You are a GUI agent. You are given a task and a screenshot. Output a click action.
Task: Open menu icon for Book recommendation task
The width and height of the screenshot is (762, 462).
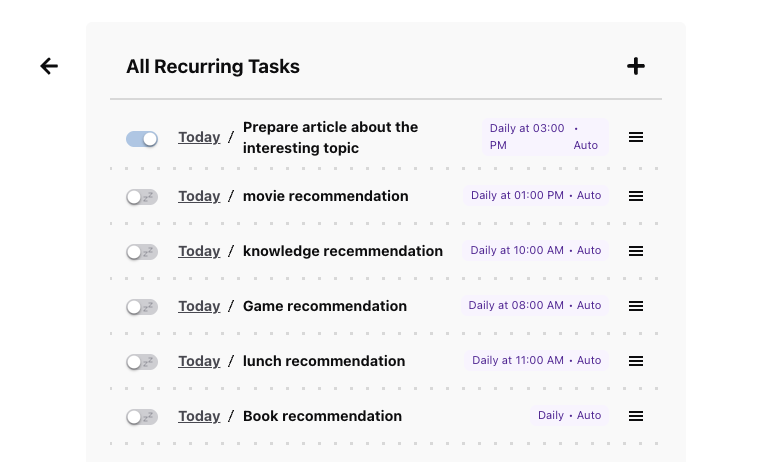pos(636,416)
